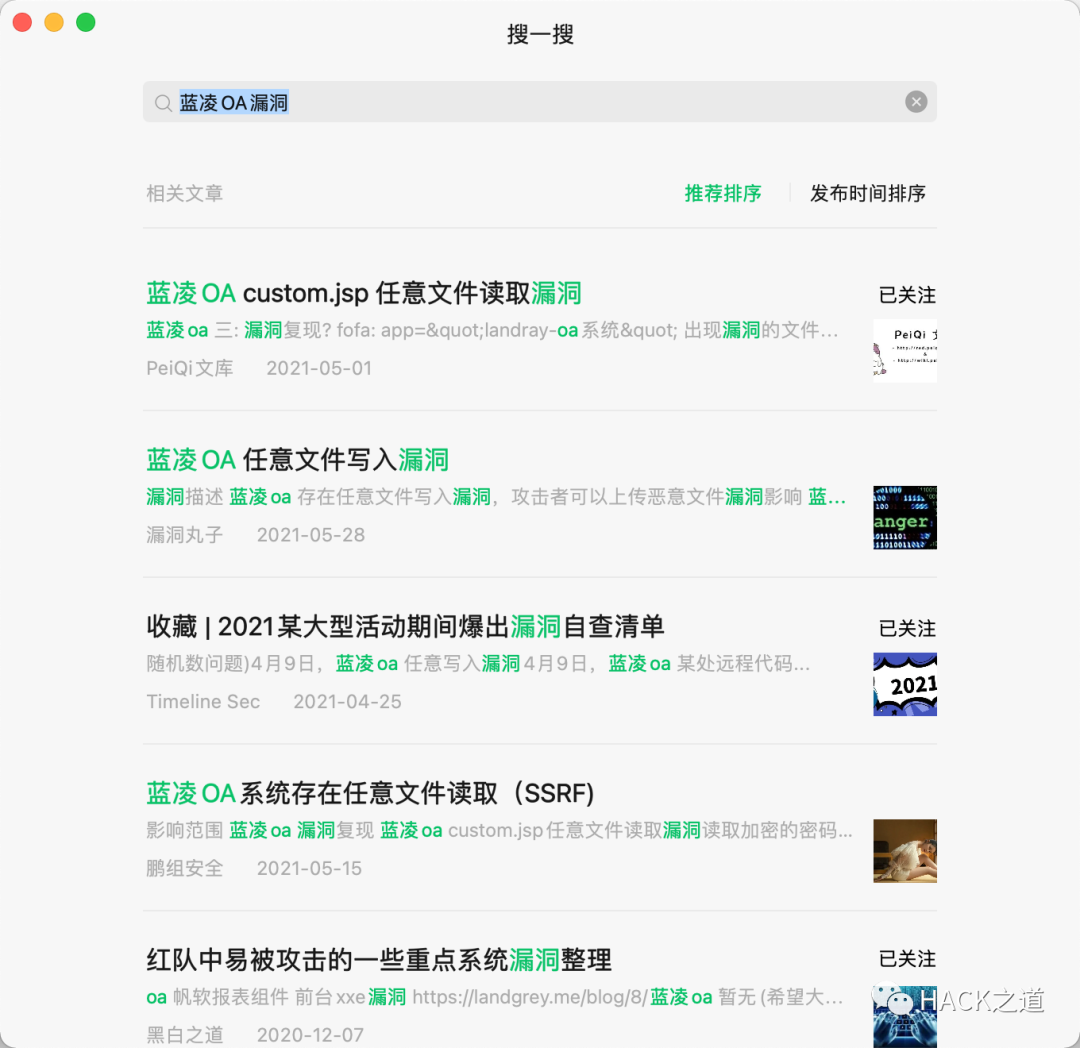
Task: Click the date 2020-12-07
Action: coord(310,1035)
